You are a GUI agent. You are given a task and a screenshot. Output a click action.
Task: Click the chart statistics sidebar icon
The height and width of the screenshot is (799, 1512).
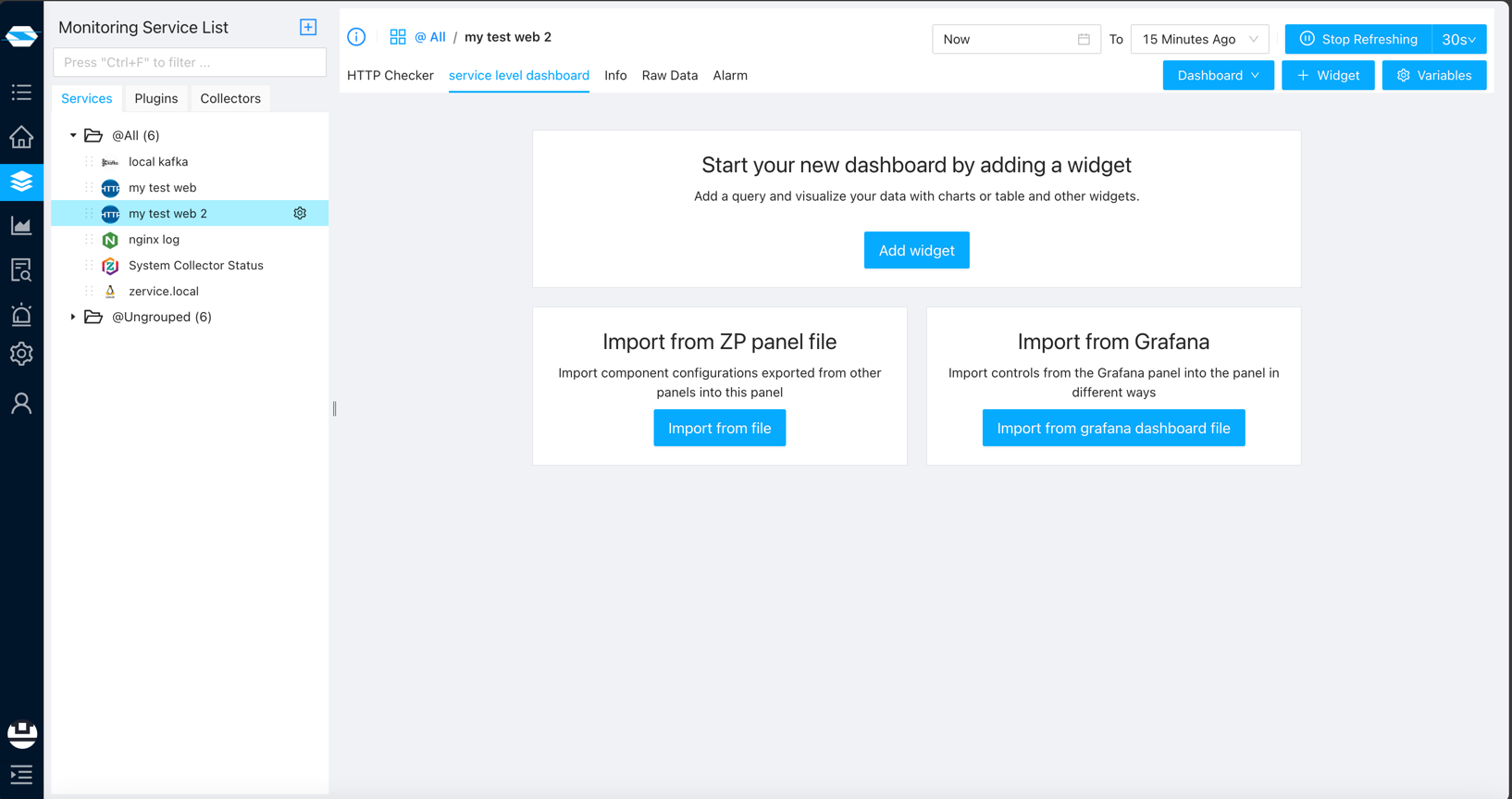(21, 226)
